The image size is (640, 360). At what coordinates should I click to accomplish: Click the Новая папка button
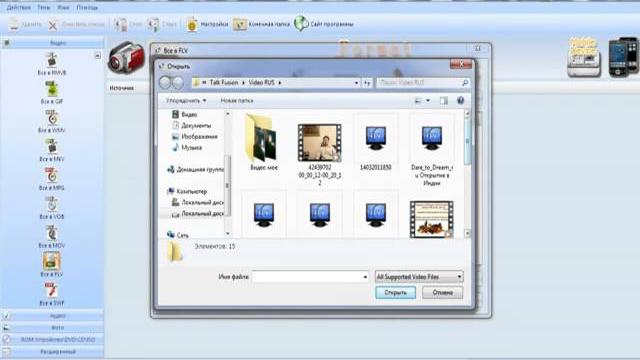[x=237, y=100]
